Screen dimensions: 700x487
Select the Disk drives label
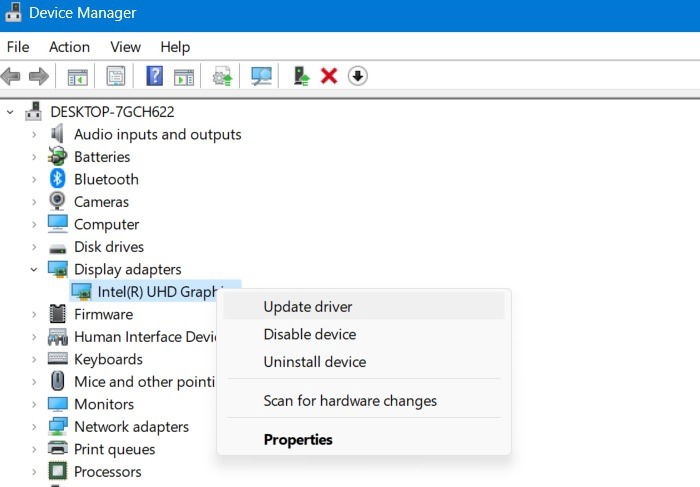(x=109, y=247)
